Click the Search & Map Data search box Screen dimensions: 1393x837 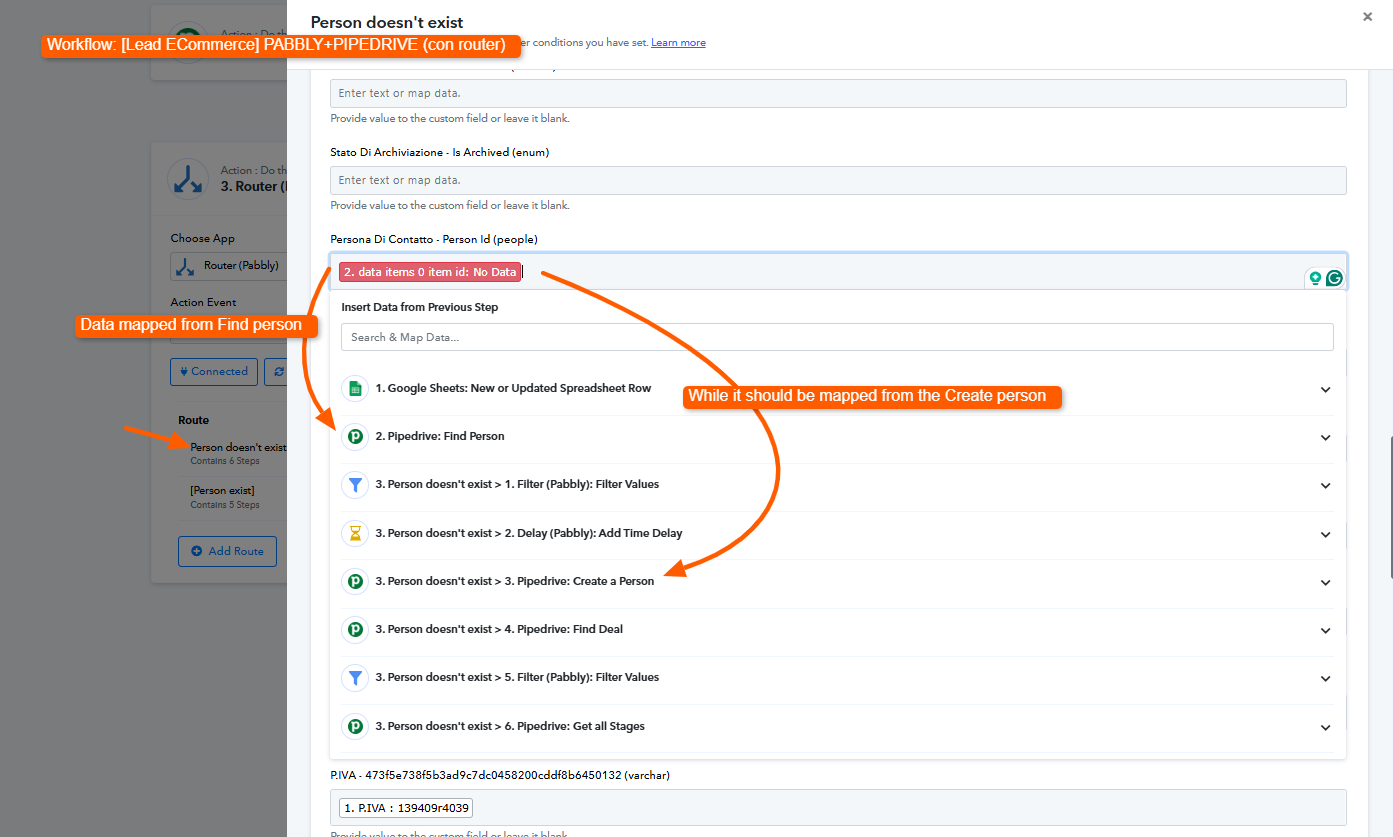[x=837, y=337]
